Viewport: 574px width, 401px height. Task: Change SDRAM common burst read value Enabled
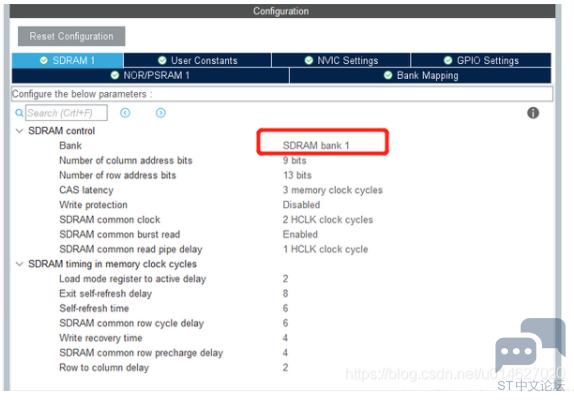click(x=300, y=234)
